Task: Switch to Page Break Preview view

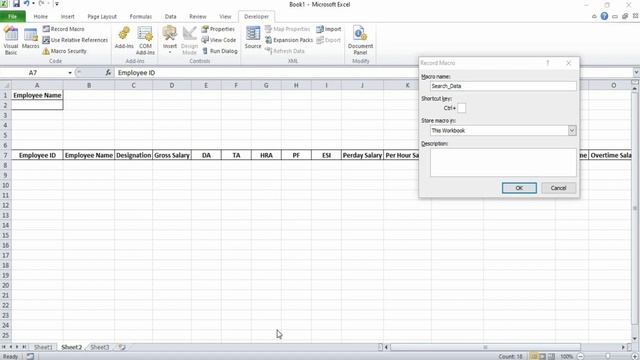Action: 551,356
